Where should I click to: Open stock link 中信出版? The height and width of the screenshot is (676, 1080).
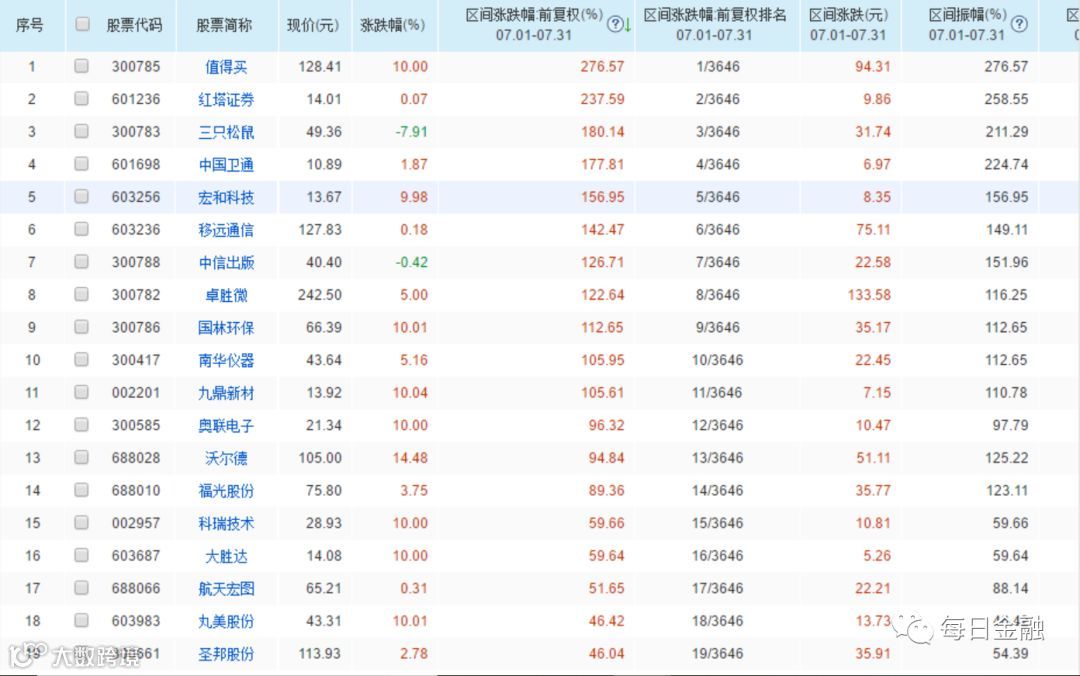[x=226, y=263]
